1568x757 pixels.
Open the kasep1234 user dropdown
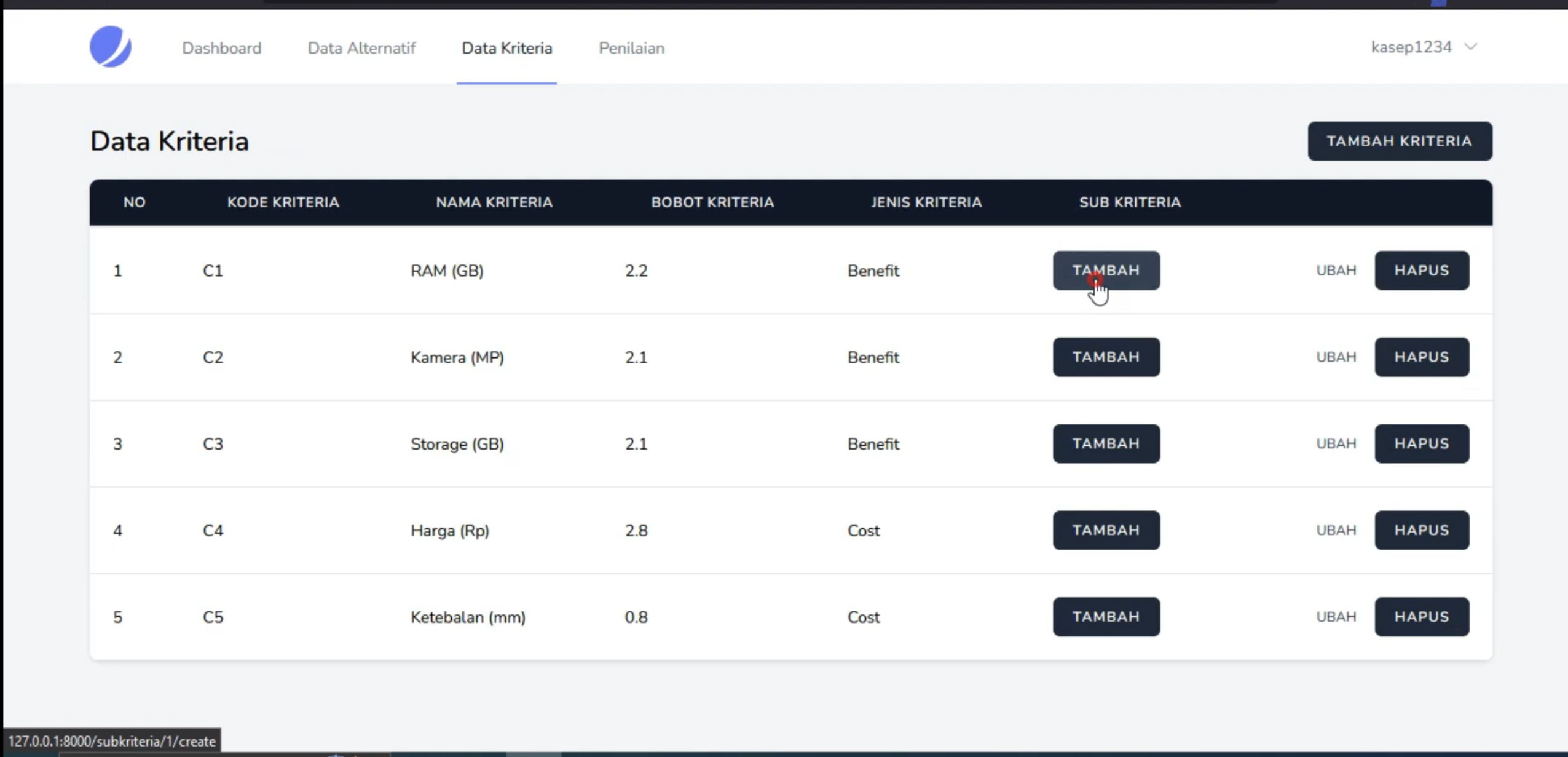(x=1424, y=47)
